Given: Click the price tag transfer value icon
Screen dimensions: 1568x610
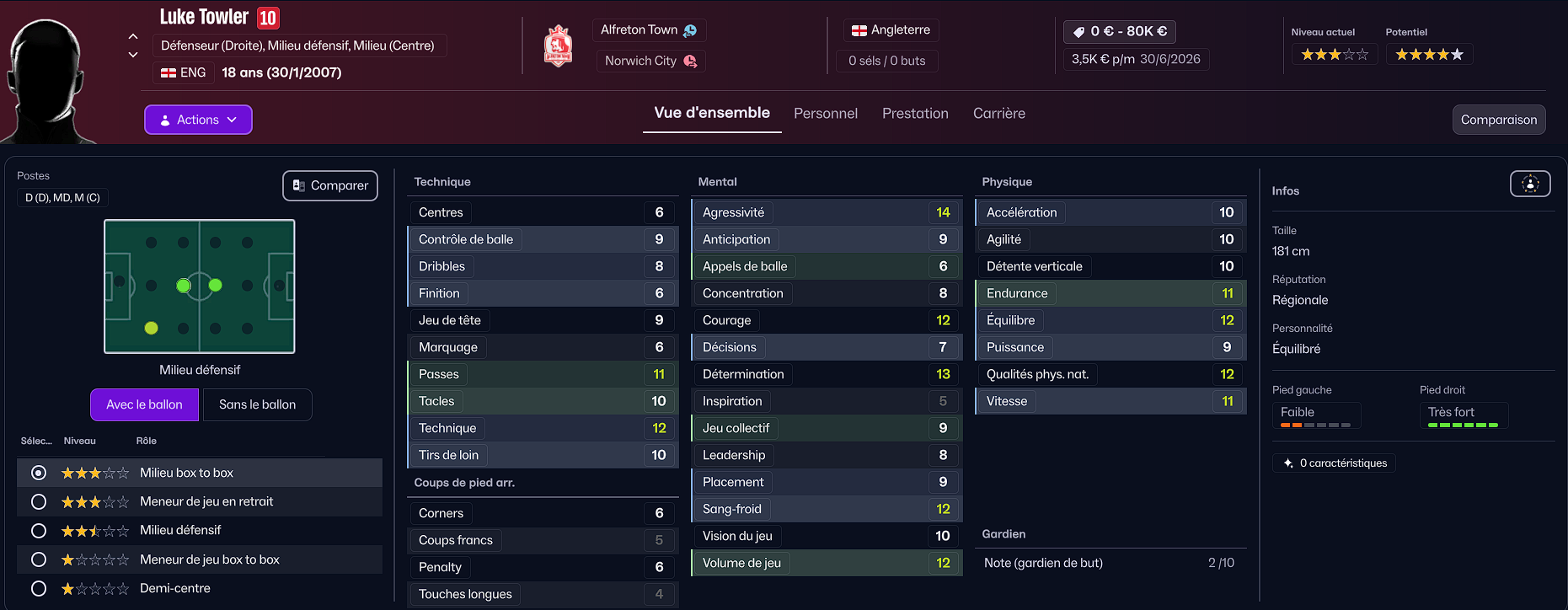Looking at the screenshot, I should point(1078,32).
